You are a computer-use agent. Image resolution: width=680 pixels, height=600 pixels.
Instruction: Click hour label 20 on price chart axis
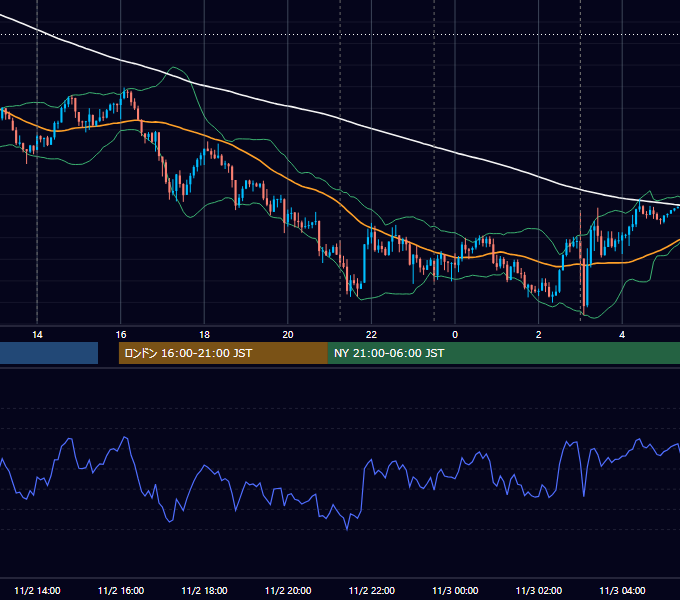tap(288, 335)
